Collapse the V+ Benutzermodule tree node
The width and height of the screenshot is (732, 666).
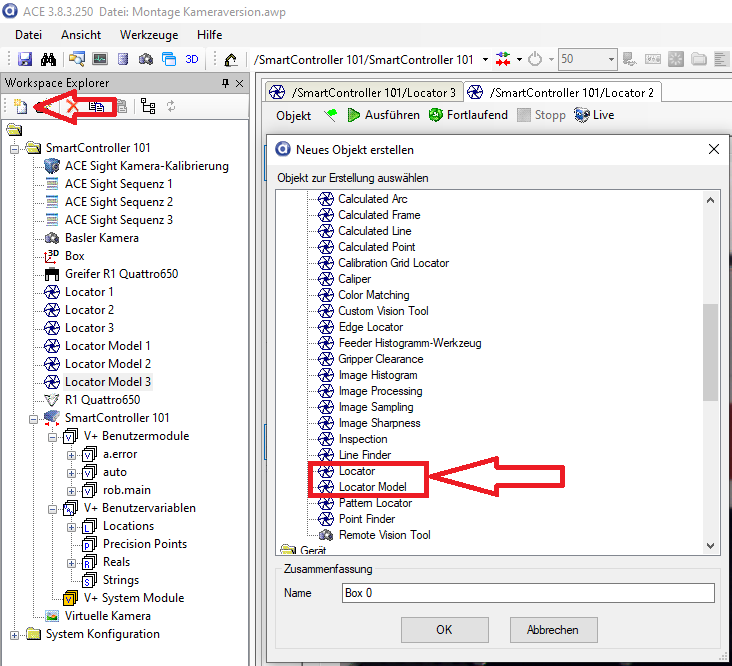tap(50, 436)
